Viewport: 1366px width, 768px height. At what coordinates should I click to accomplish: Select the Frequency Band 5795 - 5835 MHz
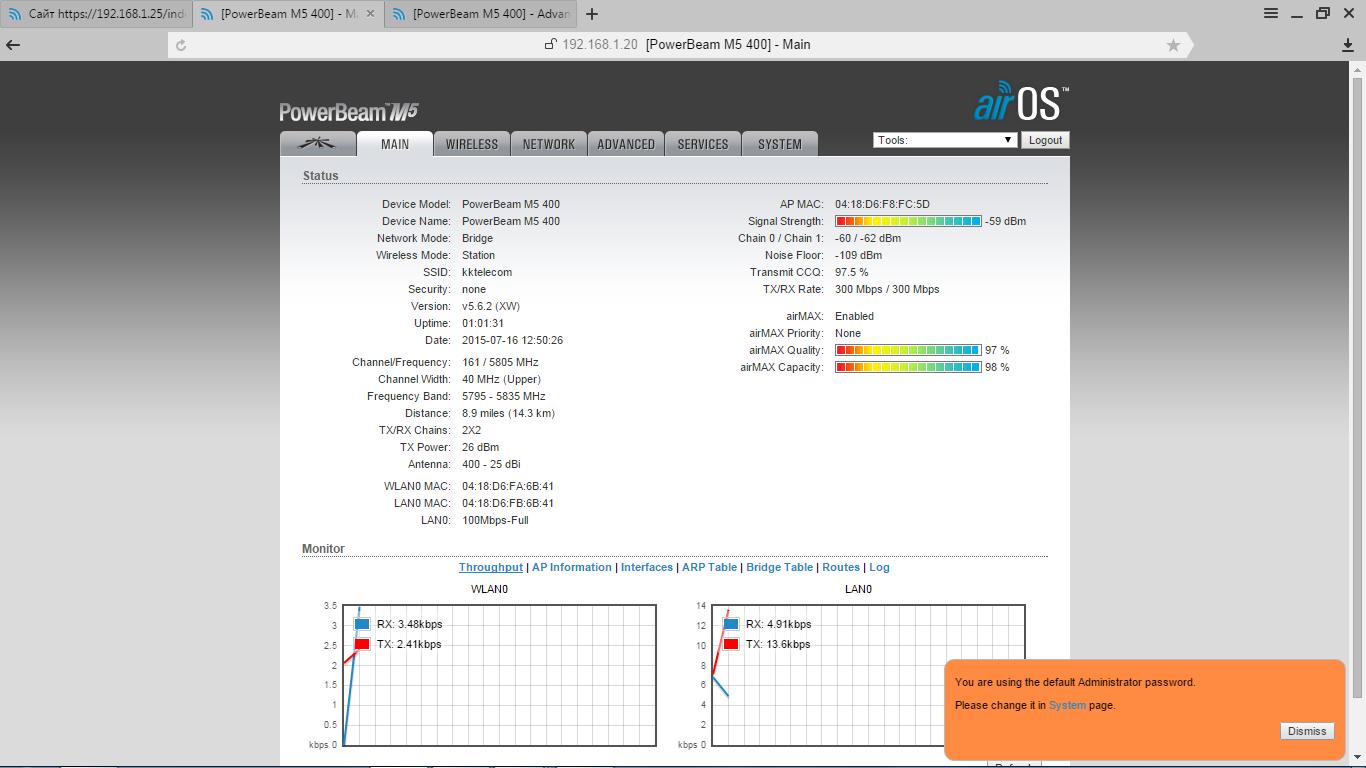pyautogui.click(x=504, y=396)
